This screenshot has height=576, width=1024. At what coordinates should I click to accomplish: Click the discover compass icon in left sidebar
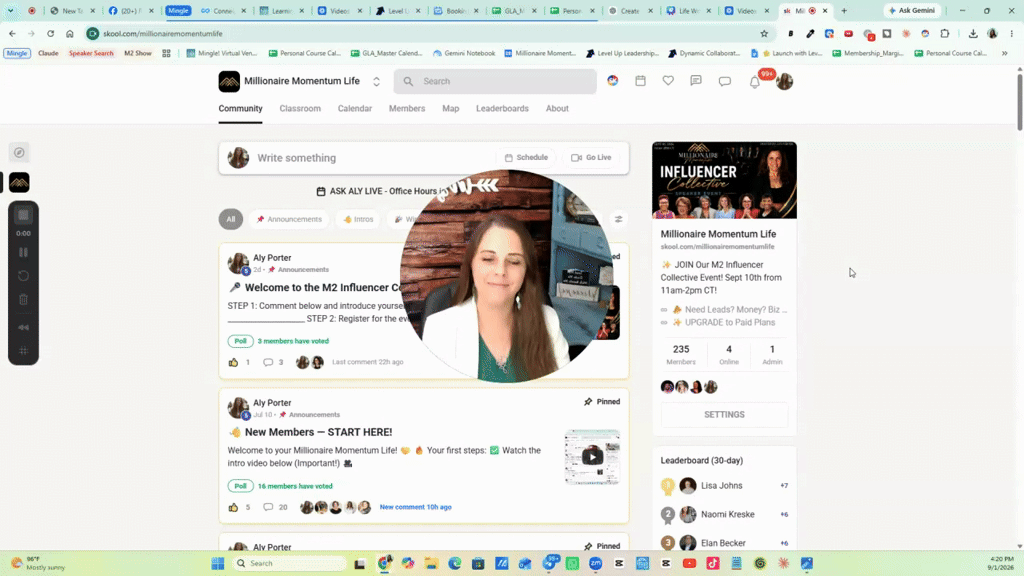coord(20,152)
